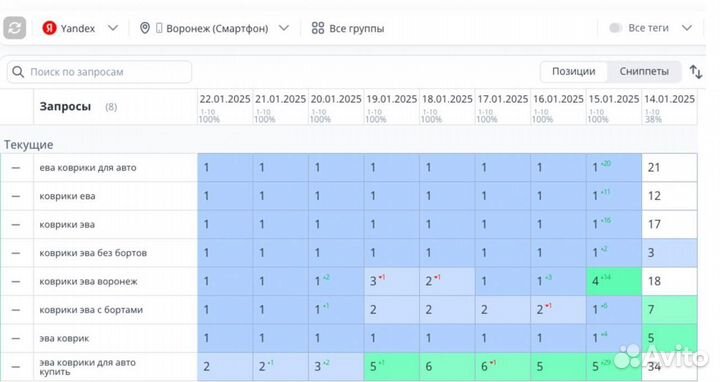The width and height of the screenshot is (720, 382).
Task: Switch to the Сниппеты tab
Action: pyautogui.click(x=644, y=72)
